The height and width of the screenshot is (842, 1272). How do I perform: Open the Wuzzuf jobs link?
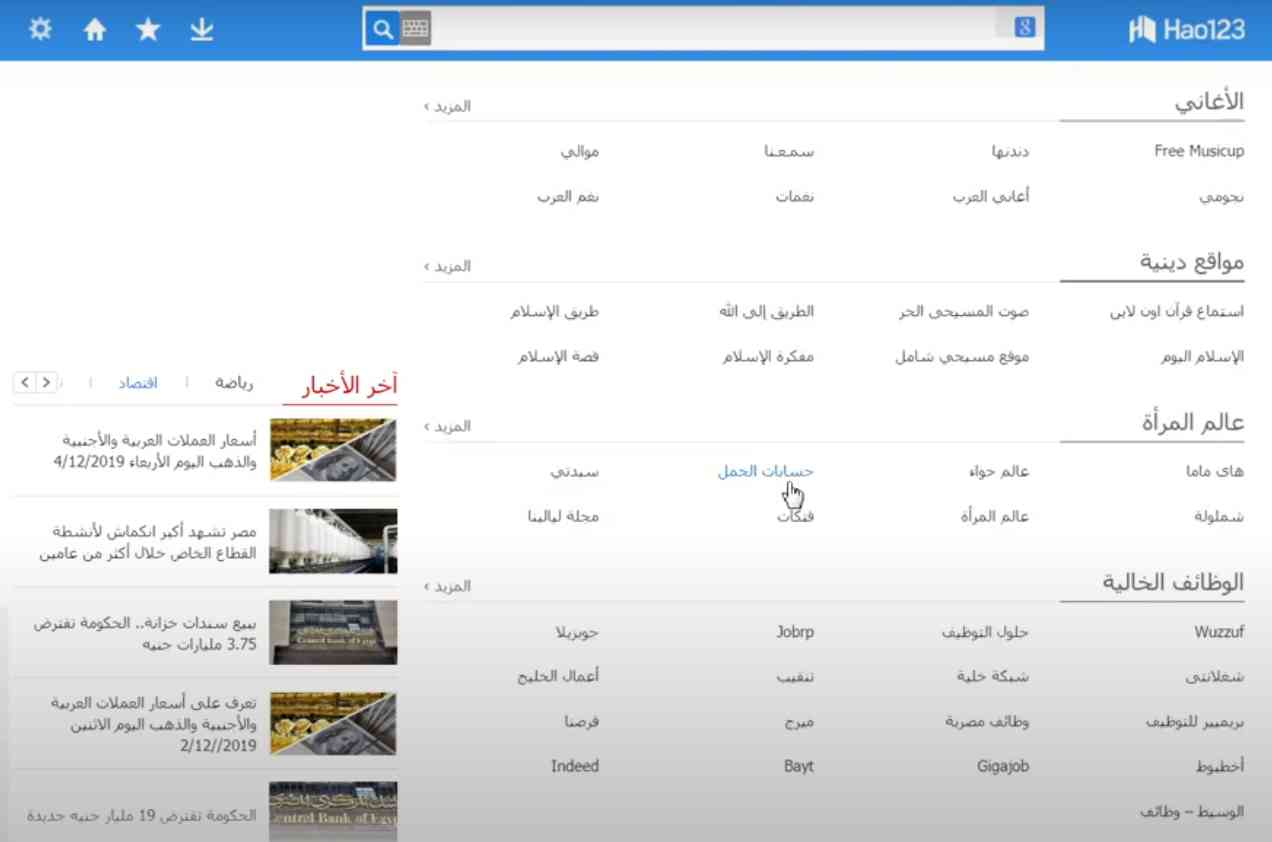click(x=1219, y=632)
